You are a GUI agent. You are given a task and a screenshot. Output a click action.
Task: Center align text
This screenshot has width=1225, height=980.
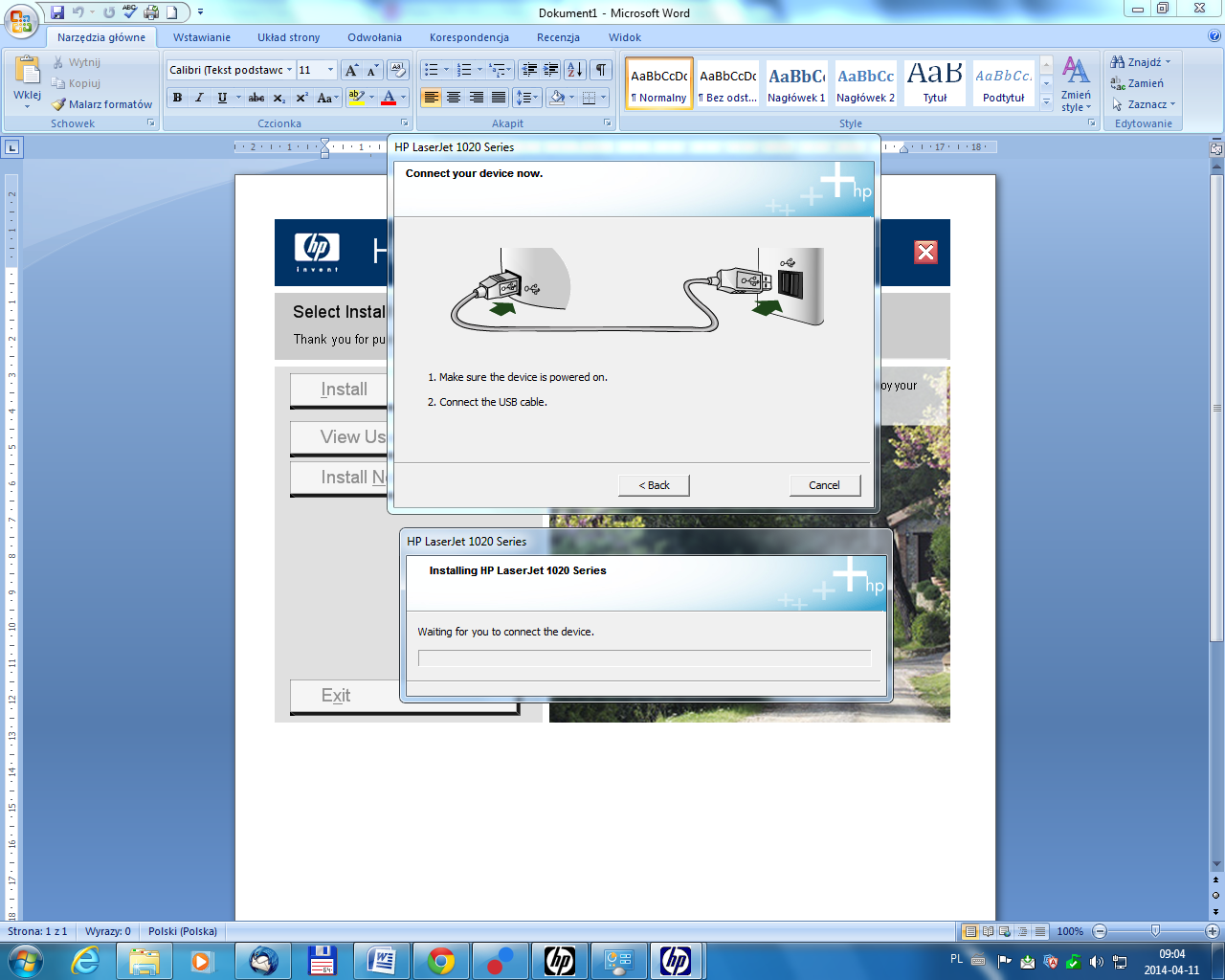click(x=454, y=98)
